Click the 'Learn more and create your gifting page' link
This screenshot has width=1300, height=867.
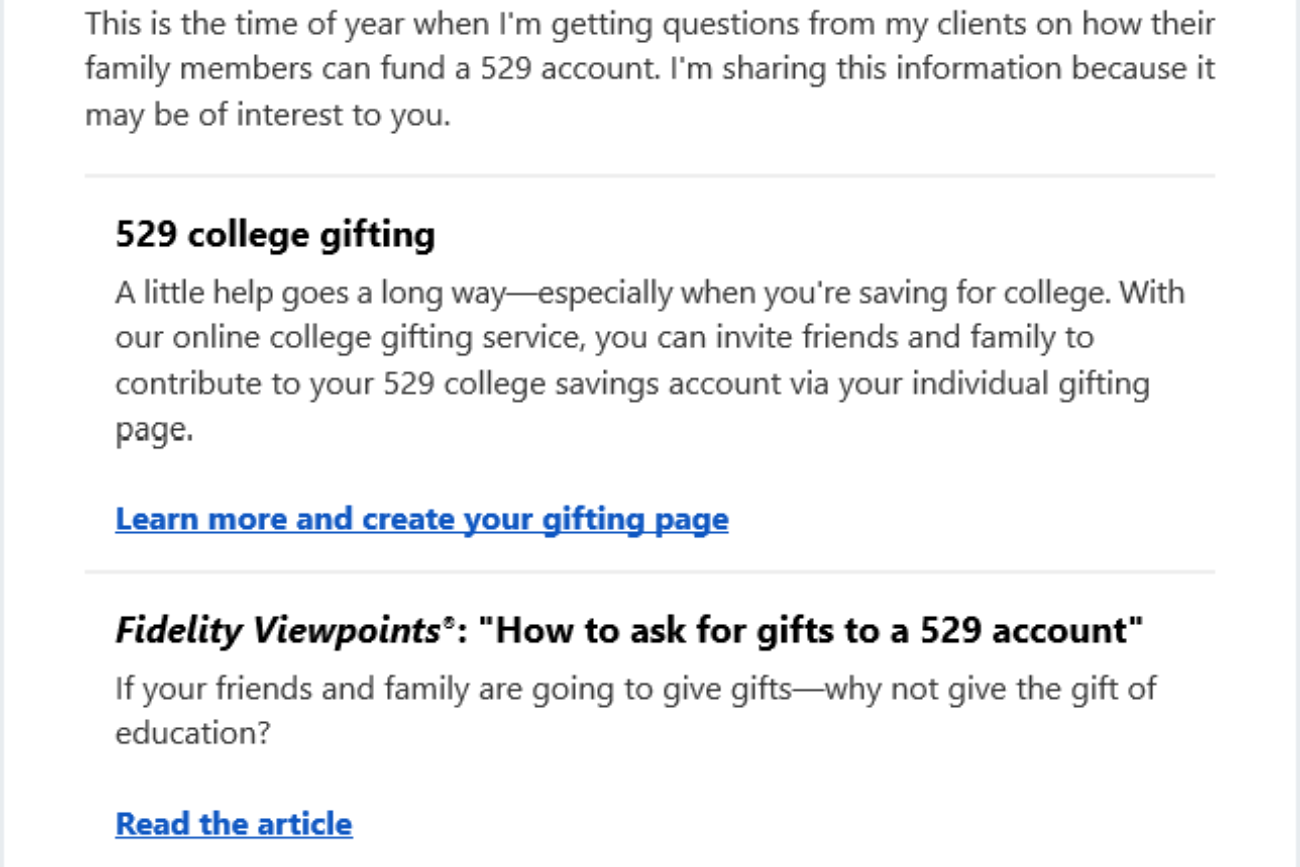point(421,519)
